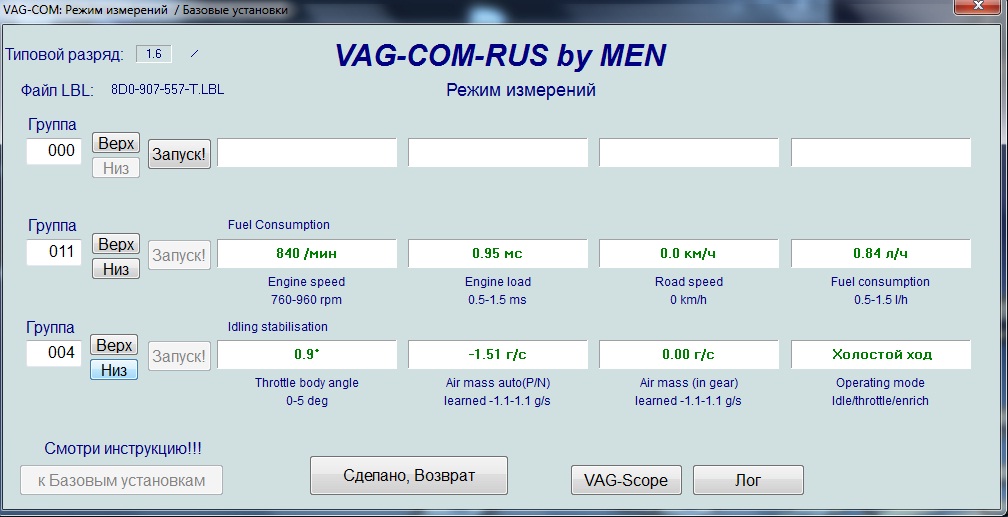Click Низ button for group 000
1008x517 pixels.
point(116,168)
